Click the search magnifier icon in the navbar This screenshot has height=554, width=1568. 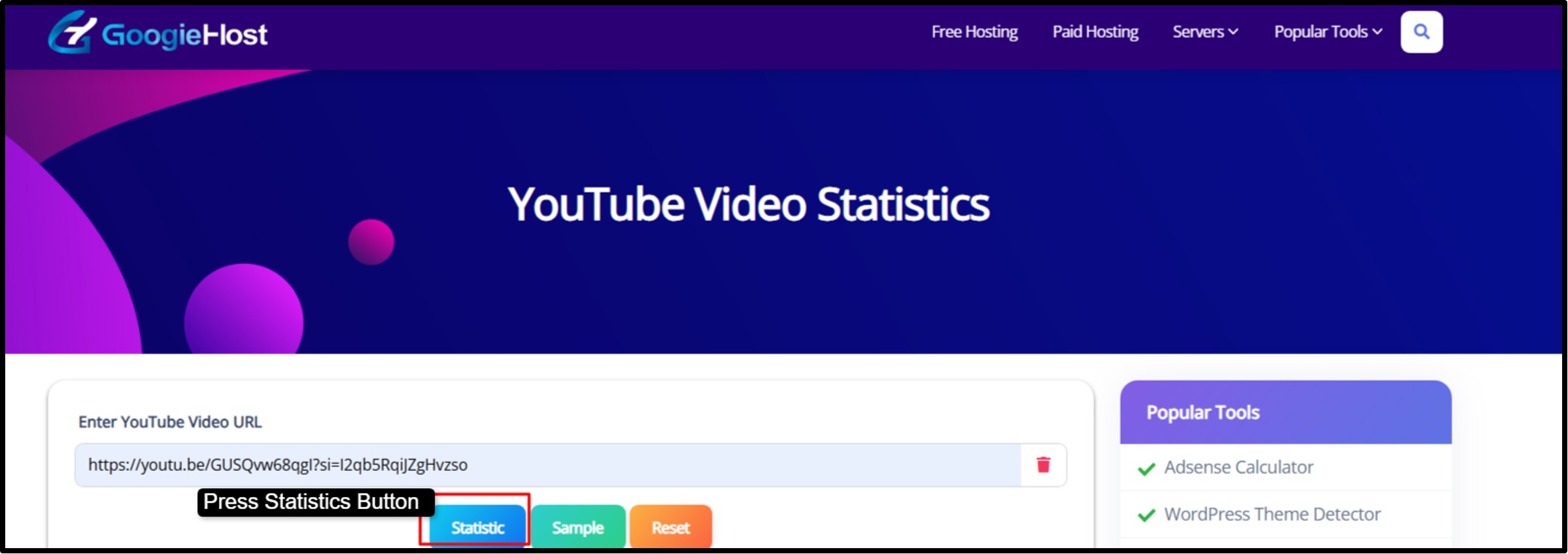tap(1421, 32)
